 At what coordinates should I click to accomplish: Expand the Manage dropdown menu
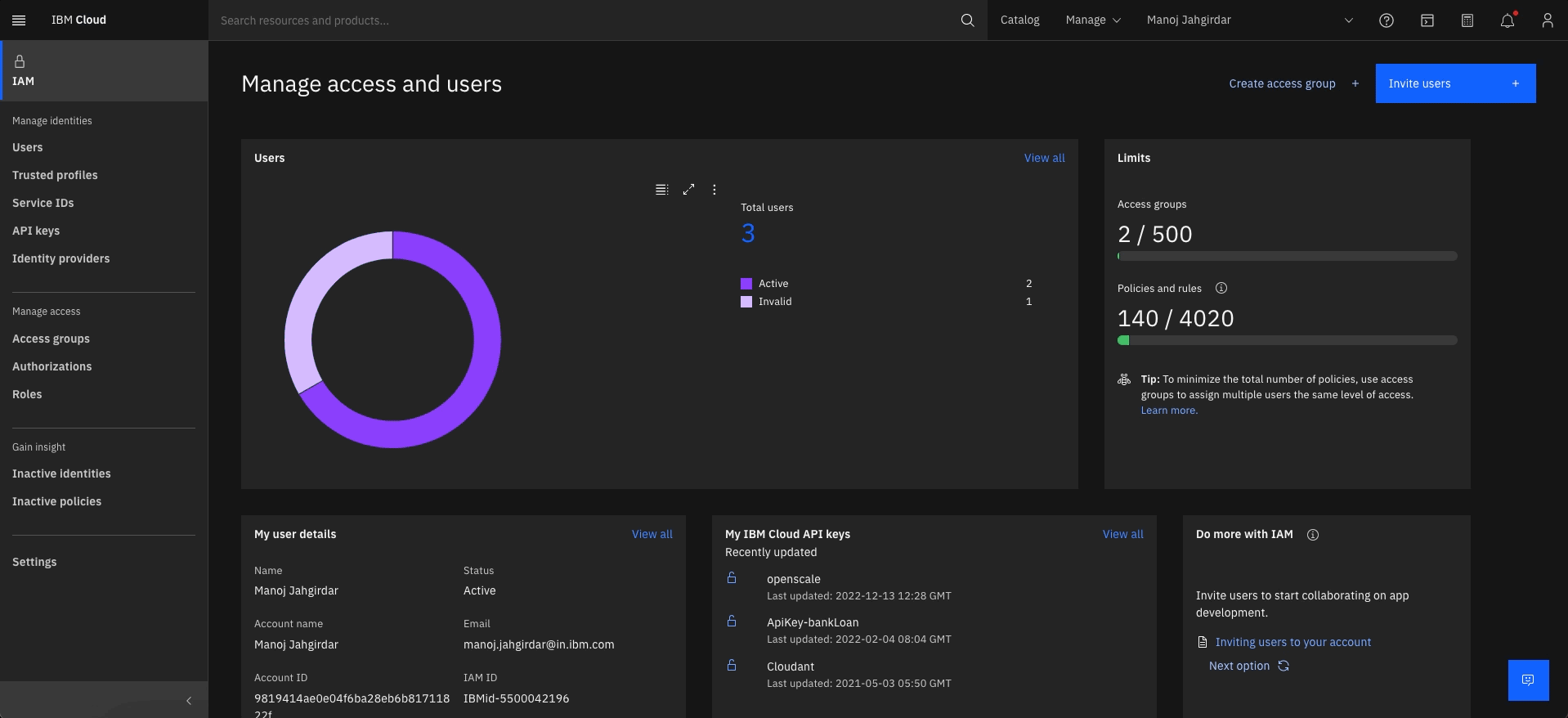1093,20
